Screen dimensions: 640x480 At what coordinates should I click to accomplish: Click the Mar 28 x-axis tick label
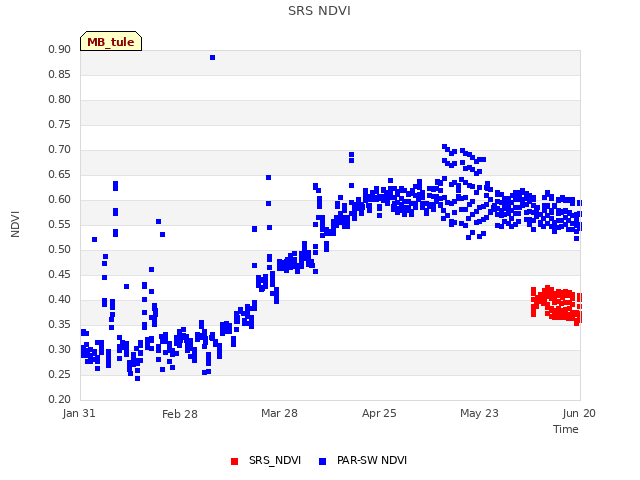tap(279, 413)
